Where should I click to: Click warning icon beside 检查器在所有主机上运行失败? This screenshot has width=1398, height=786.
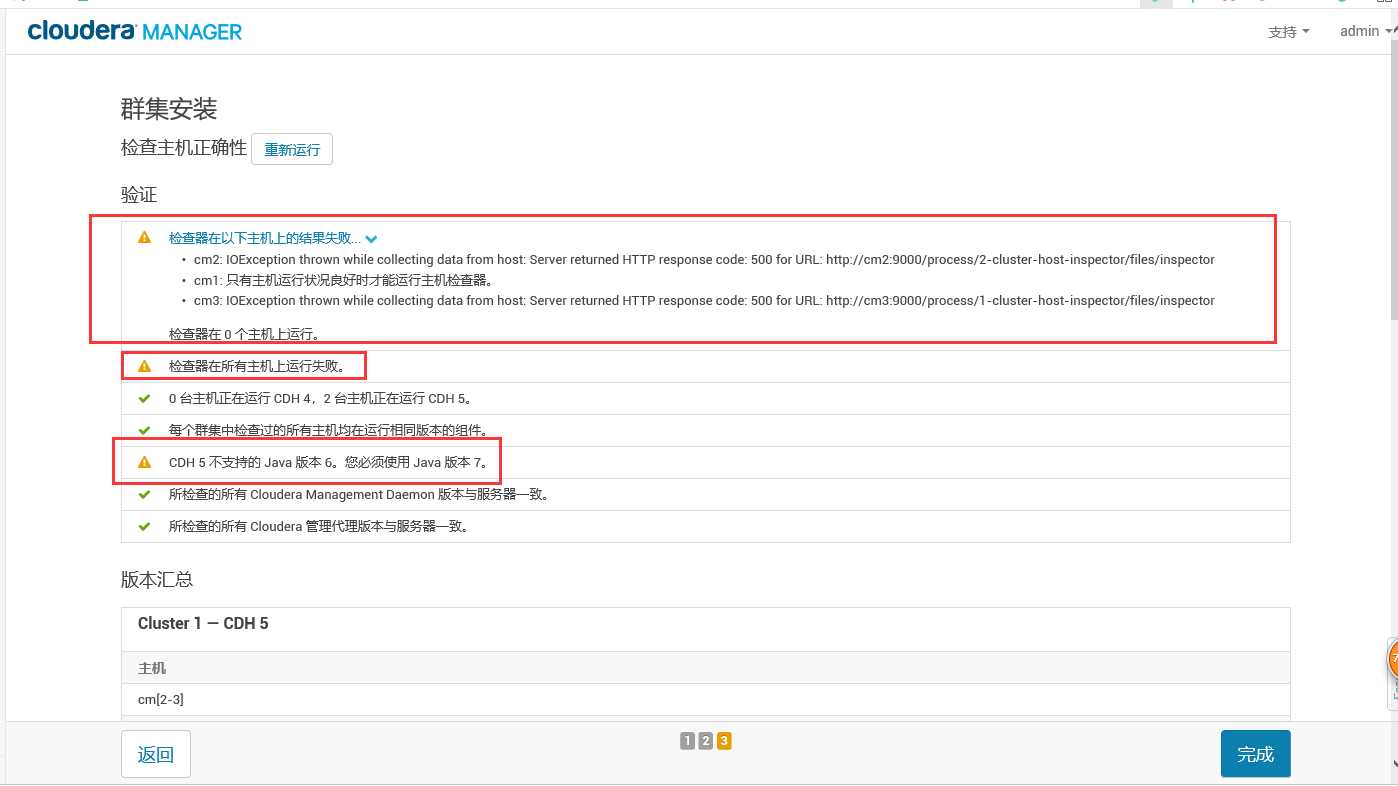145,367
